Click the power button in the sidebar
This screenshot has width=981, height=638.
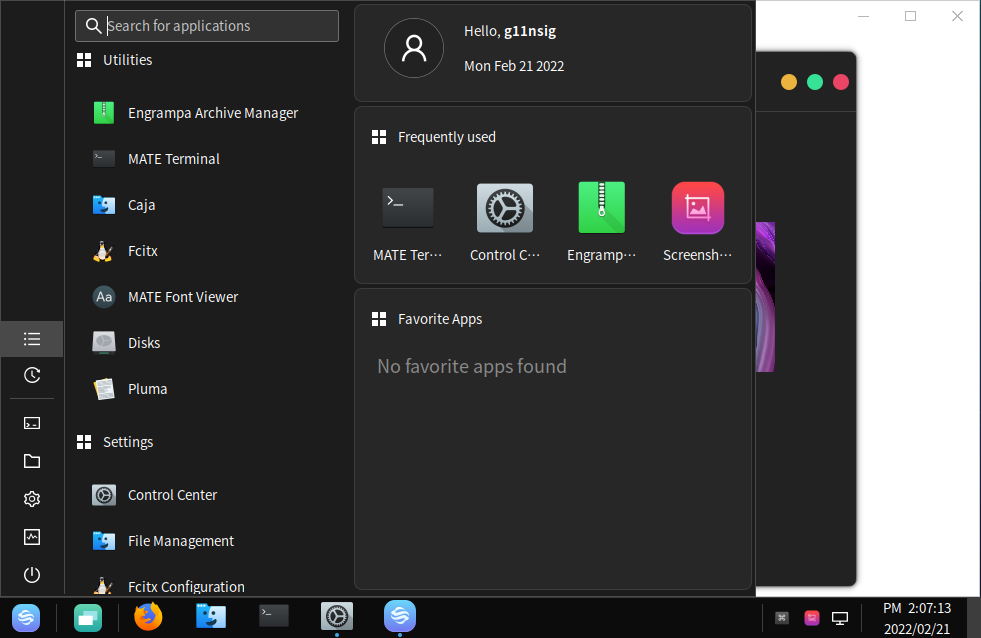point(31,575)
